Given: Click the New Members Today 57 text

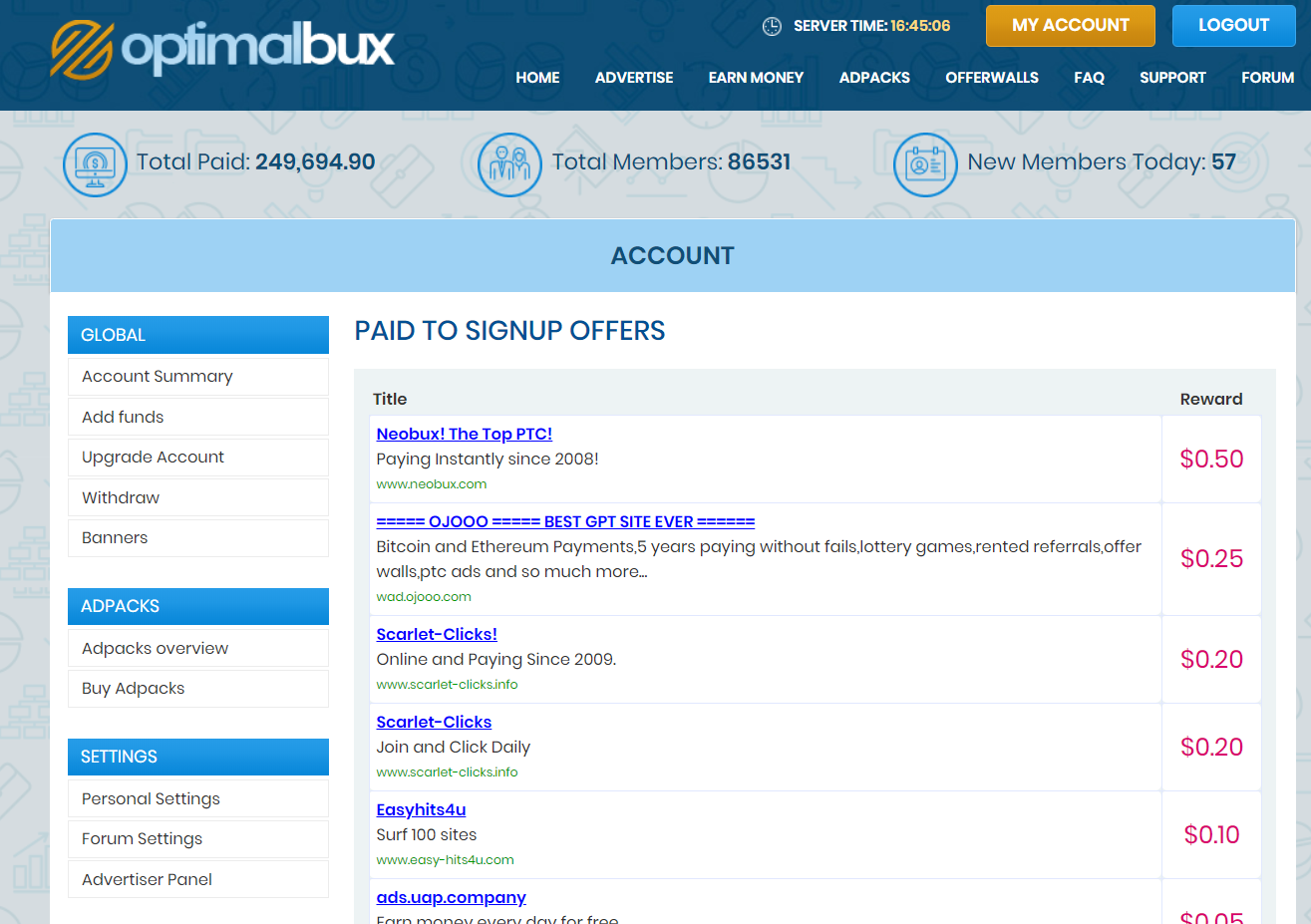Looking at the screenshot, I should pyautogui.click(x=1102, y=161).
